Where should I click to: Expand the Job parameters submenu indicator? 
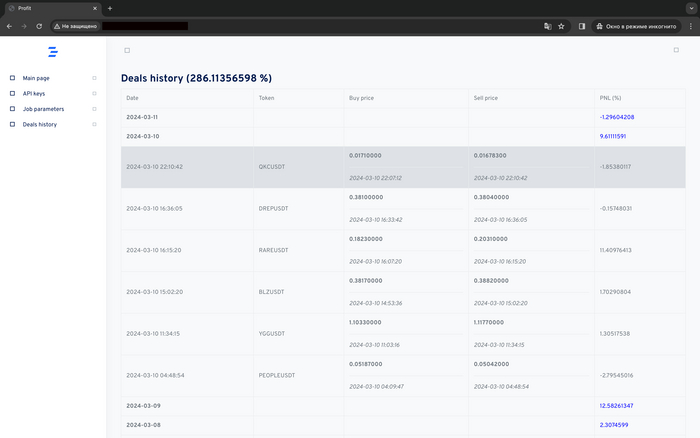(94, 109)
